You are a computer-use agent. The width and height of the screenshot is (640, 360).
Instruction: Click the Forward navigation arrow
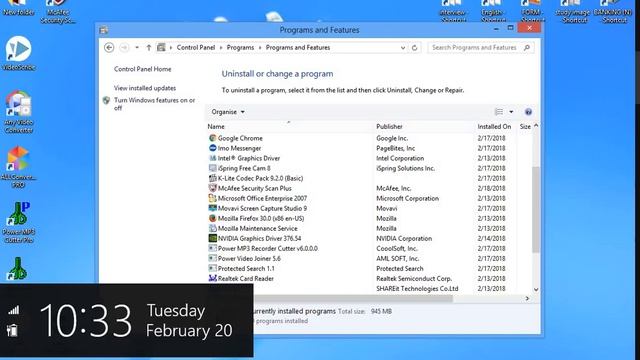pos(124,48)
